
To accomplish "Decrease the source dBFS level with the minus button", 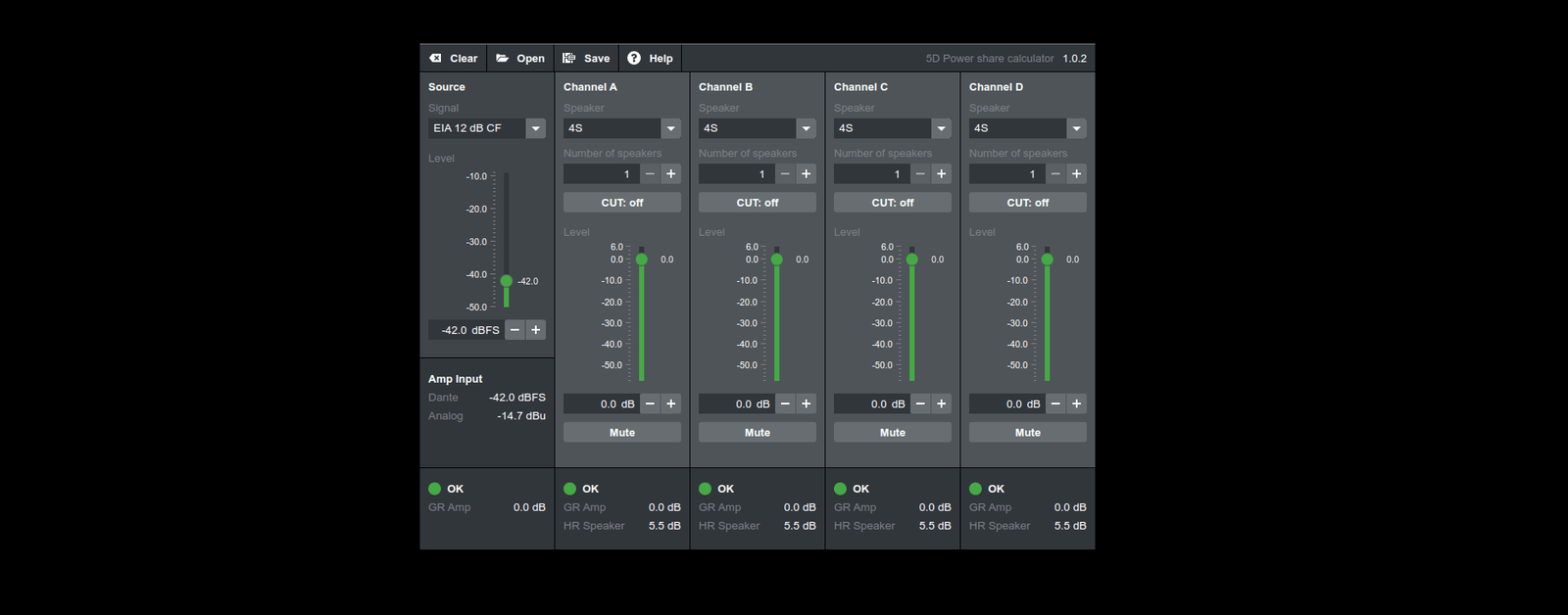I will pyautogui.click(x=514, y=330).
